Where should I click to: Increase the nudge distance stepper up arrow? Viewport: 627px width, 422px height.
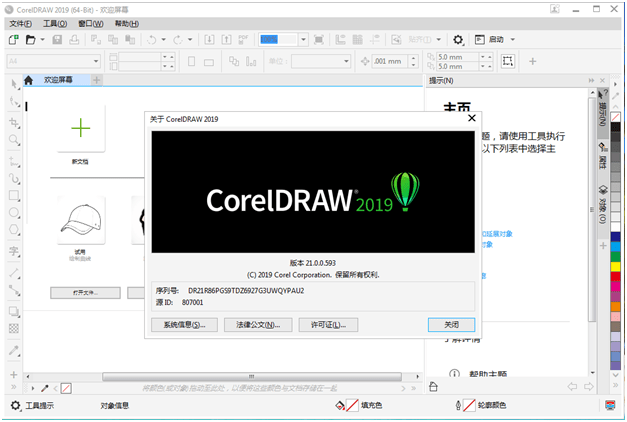(x=413, y=58)
